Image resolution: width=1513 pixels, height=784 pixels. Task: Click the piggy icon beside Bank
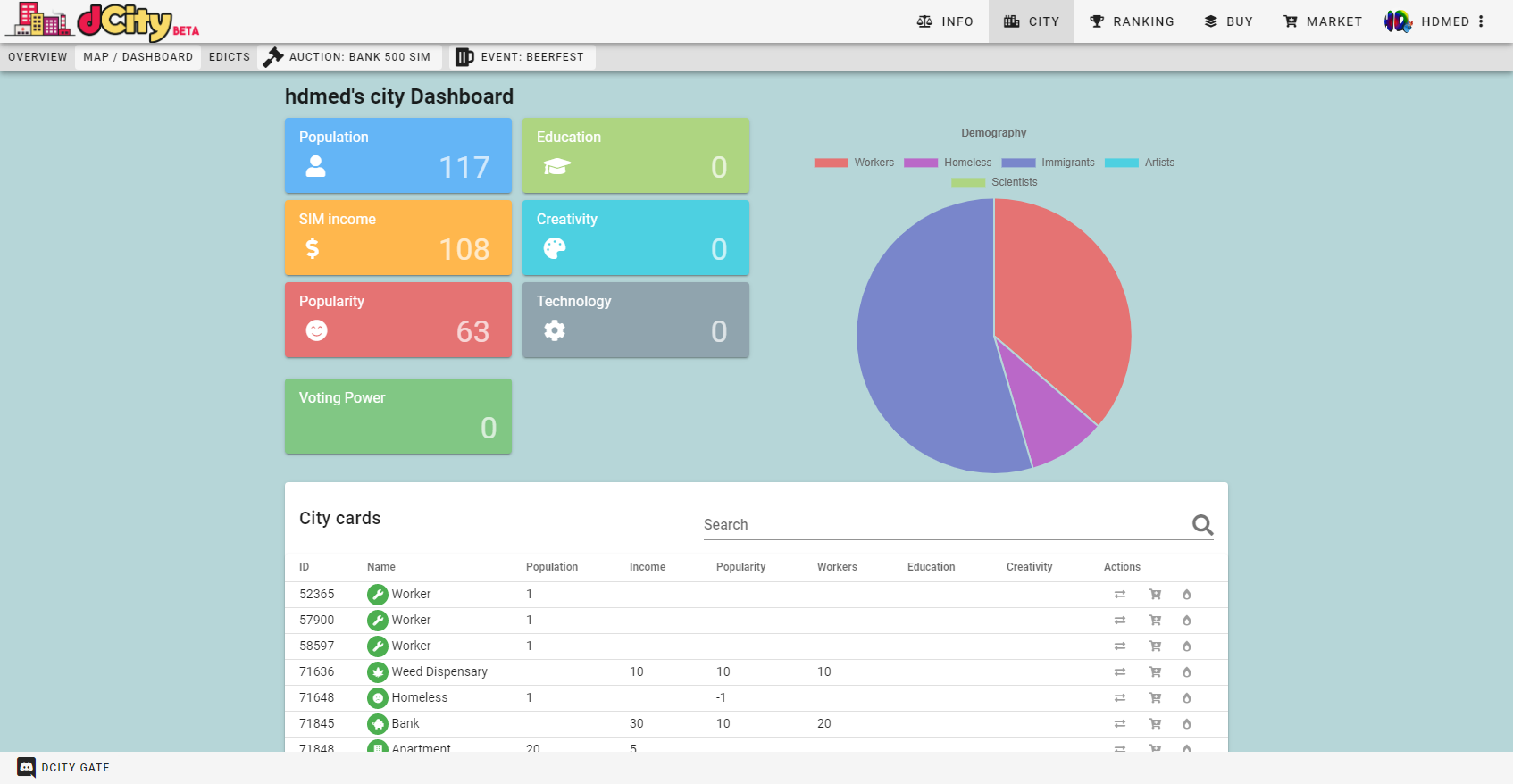[378, 724]
